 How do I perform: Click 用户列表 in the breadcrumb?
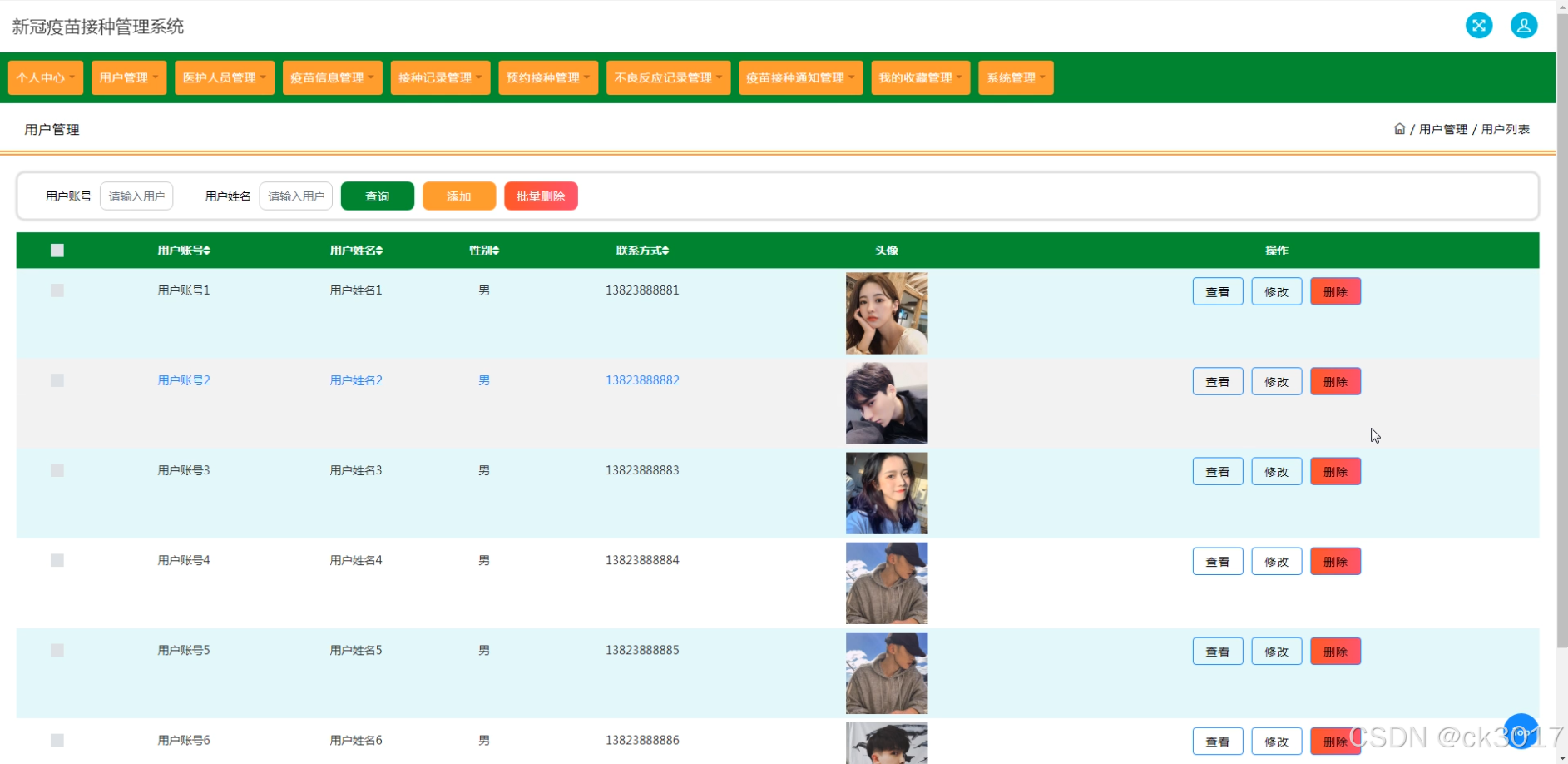[x=1506, y=129]
